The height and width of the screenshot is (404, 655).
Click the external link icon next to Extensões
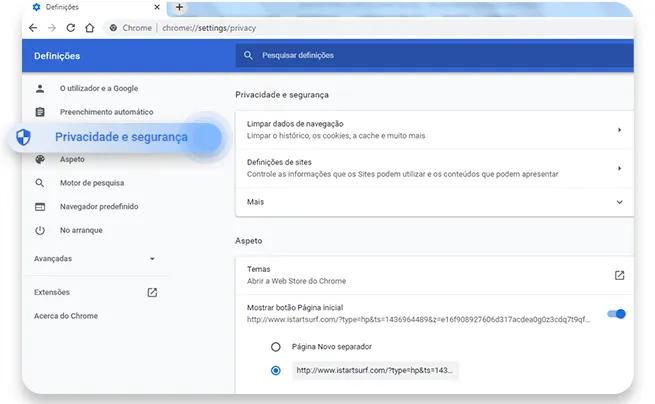(152, 292)
